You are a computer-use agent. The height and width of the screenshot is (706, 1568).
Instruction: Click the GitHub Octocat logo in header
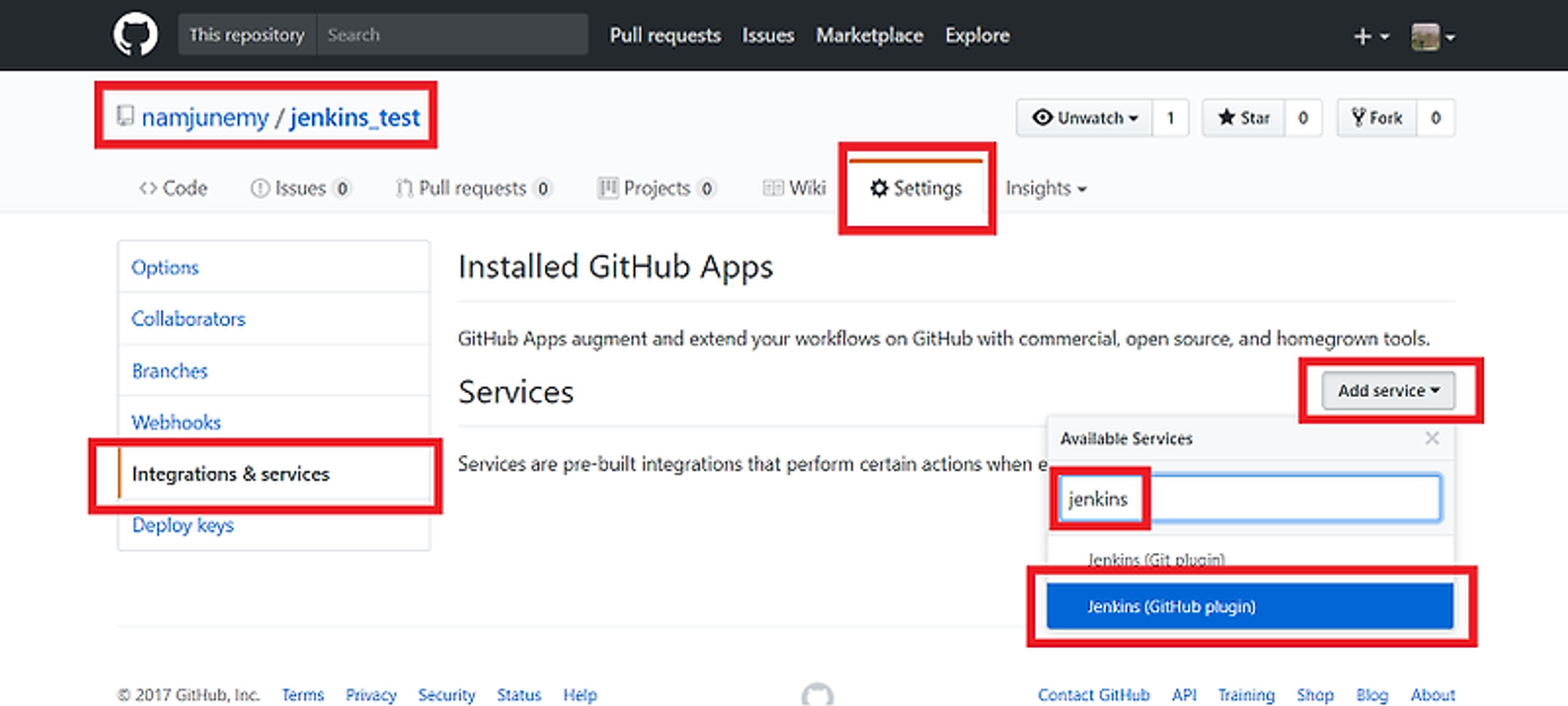click(135, 35)
